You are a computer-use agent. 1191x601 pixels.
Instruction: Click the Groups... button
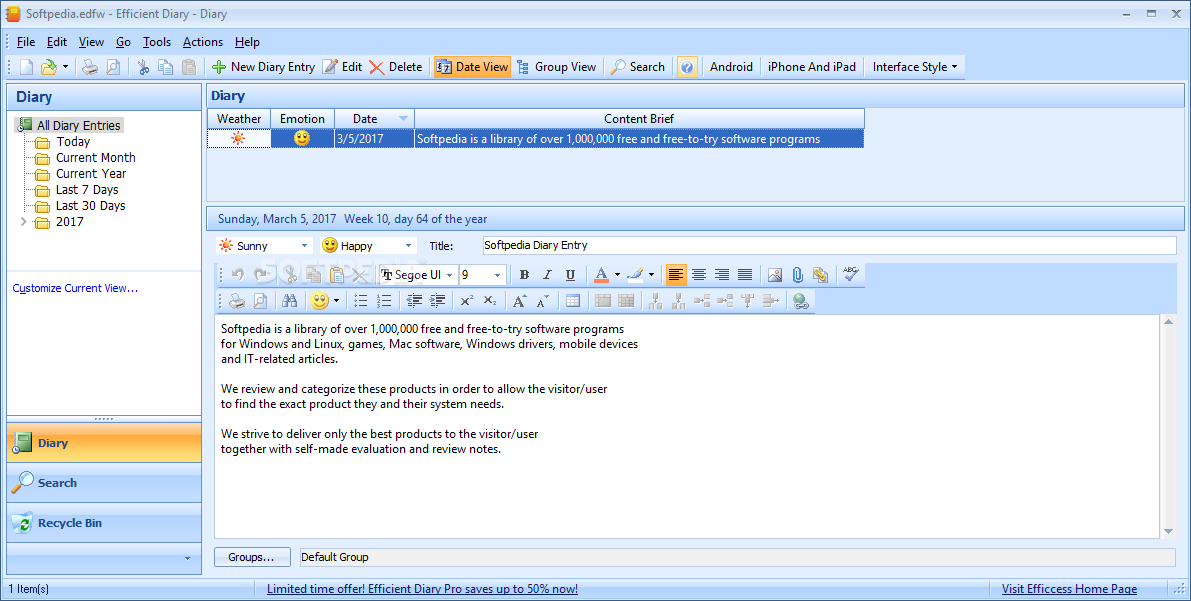251,557
